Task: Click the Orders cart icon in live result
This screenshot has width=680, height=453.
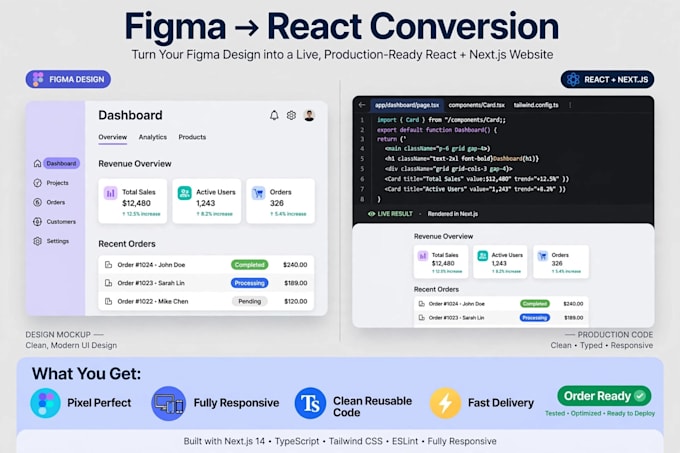Action: [x=543, y=256]
